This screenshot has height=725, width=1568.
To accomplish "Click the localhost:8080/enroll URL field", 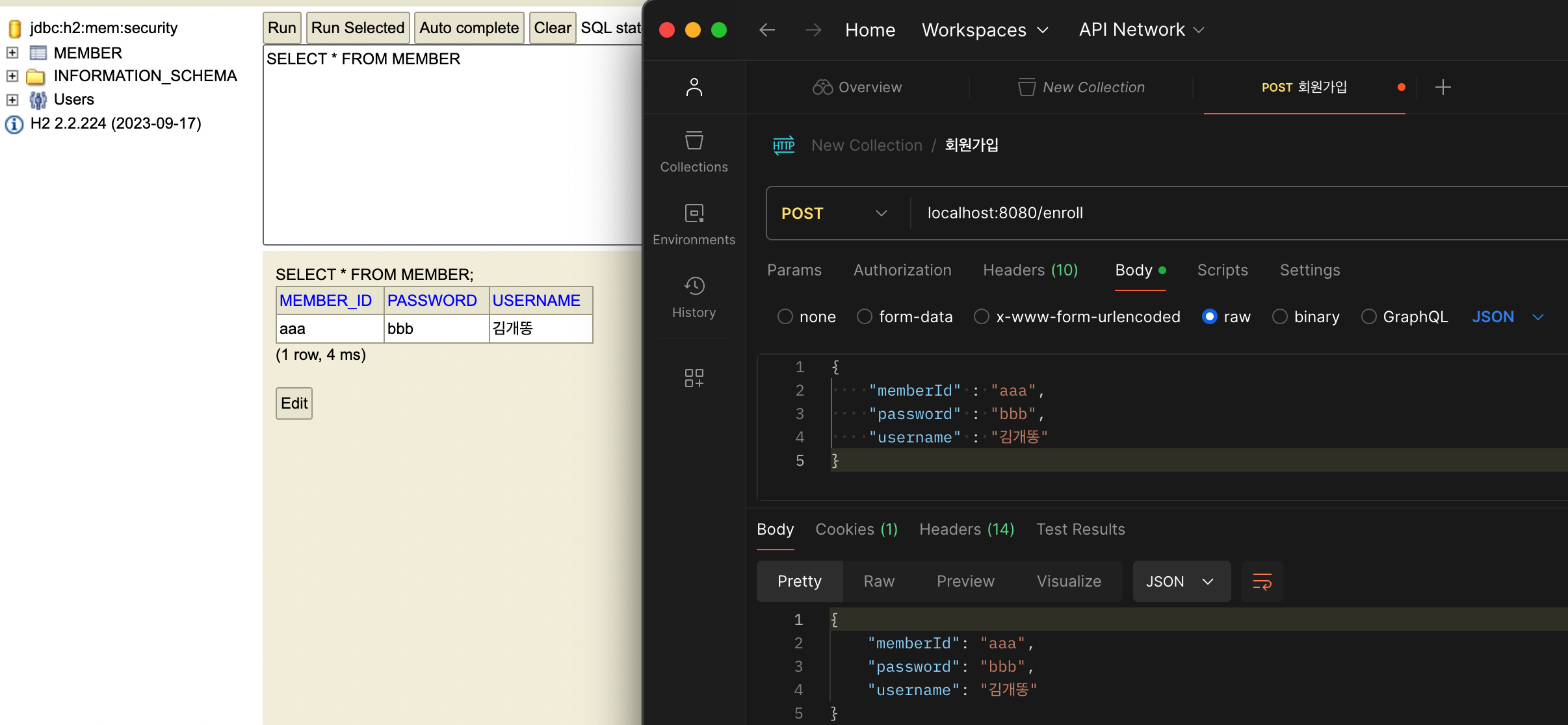I will 1005,213.
